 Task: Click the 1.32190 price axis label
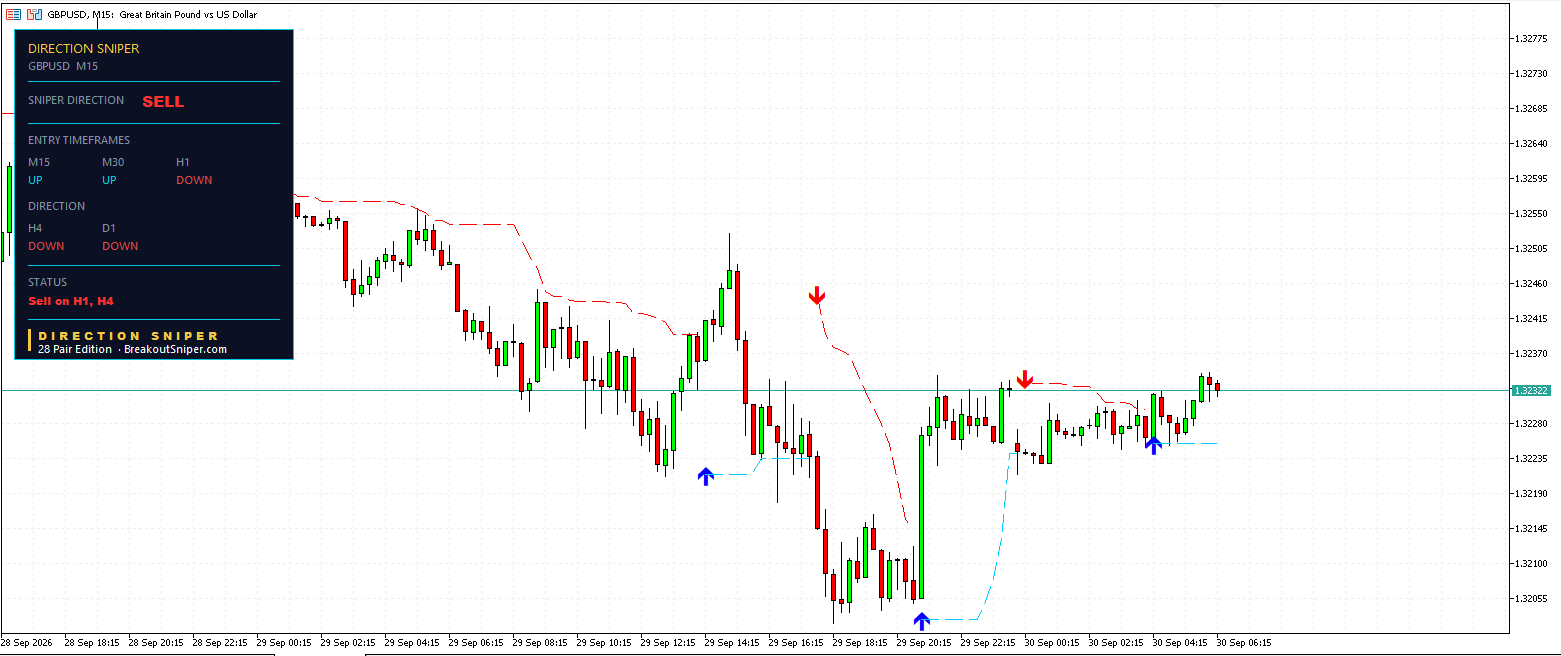coord(1533,493)
